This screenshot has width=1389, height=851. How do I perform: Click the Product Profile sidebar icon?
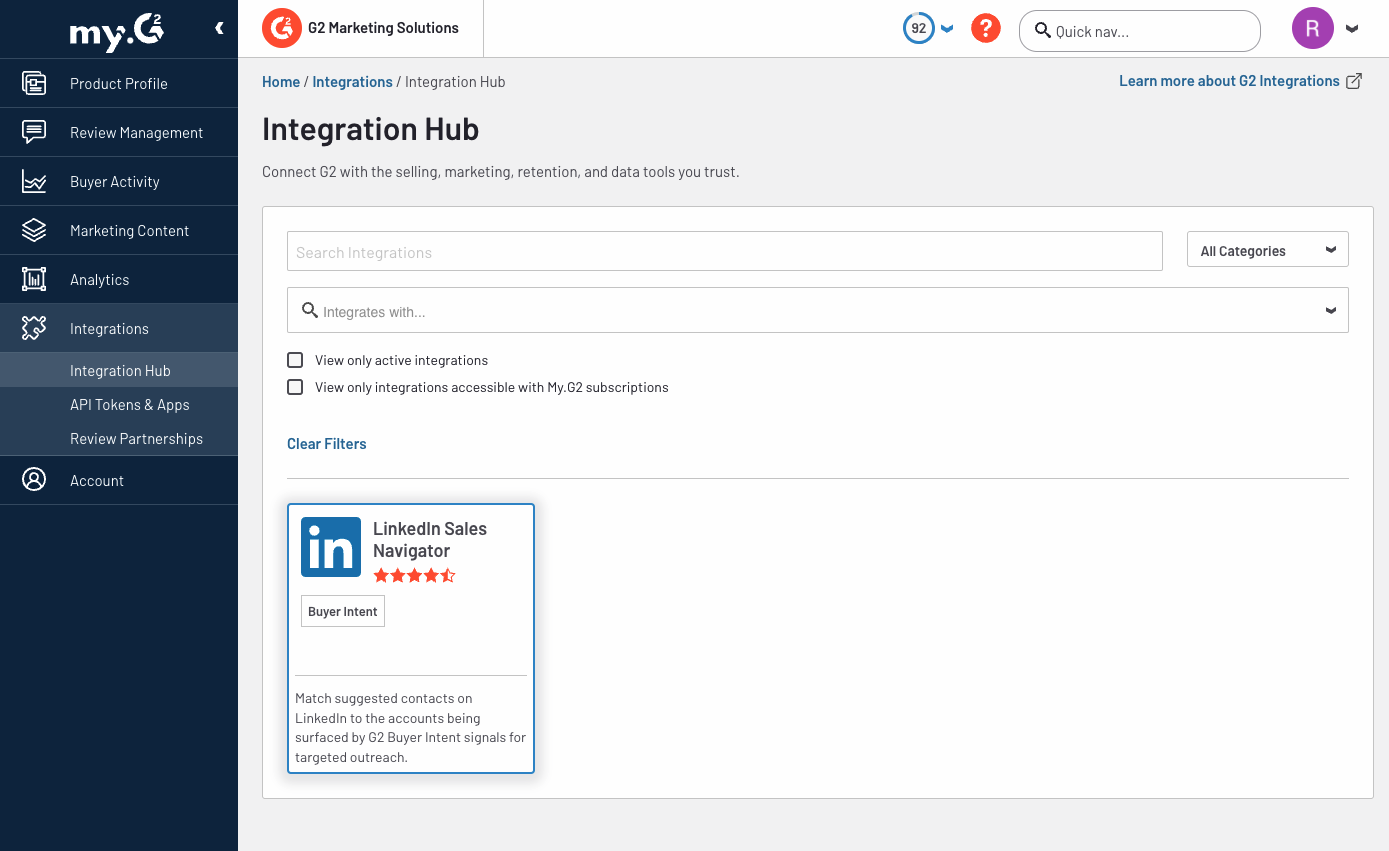pos(34,83)
